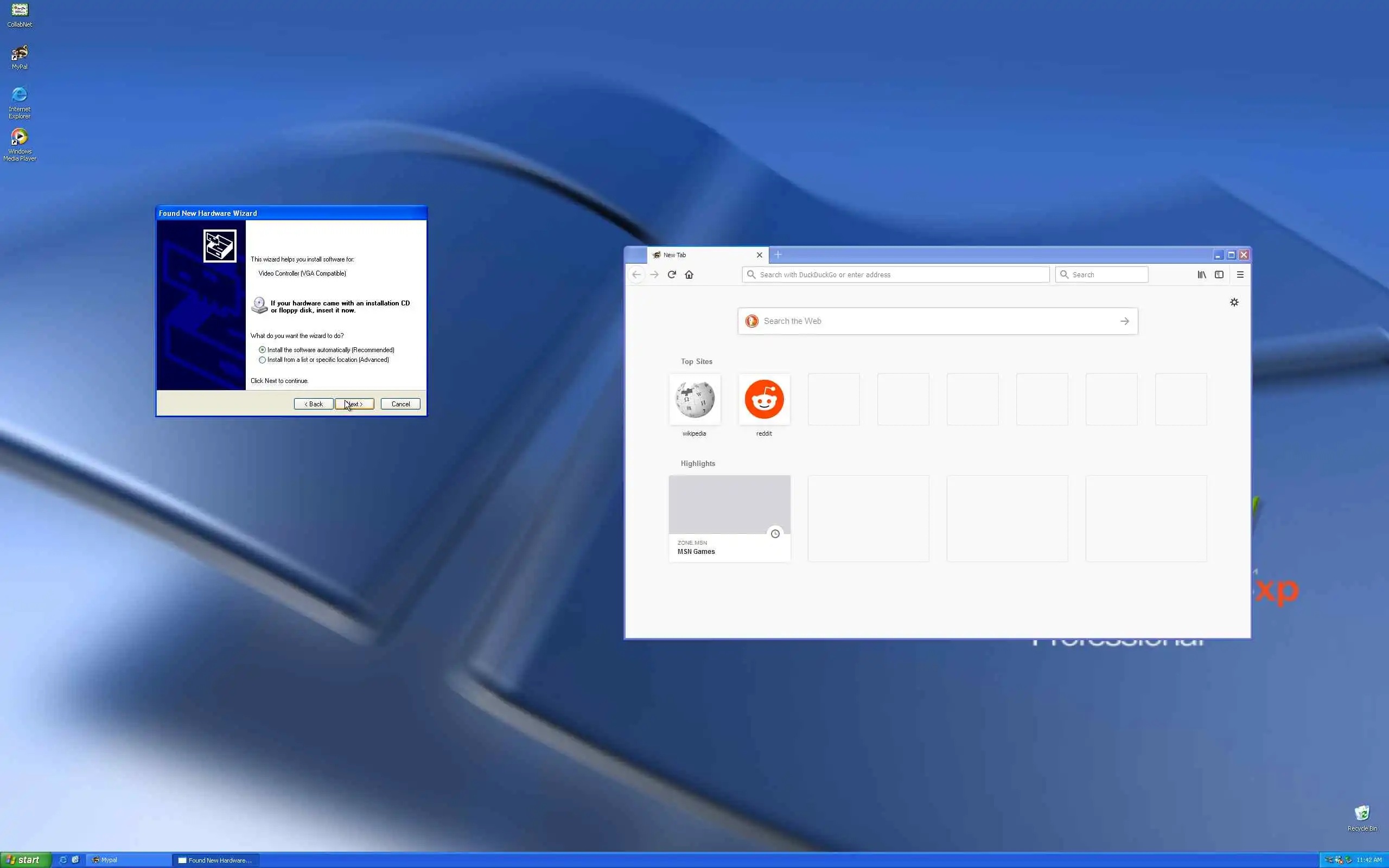Open the hamburger application menu
Screen dimensions: 1389x868
coord(1240,275)
